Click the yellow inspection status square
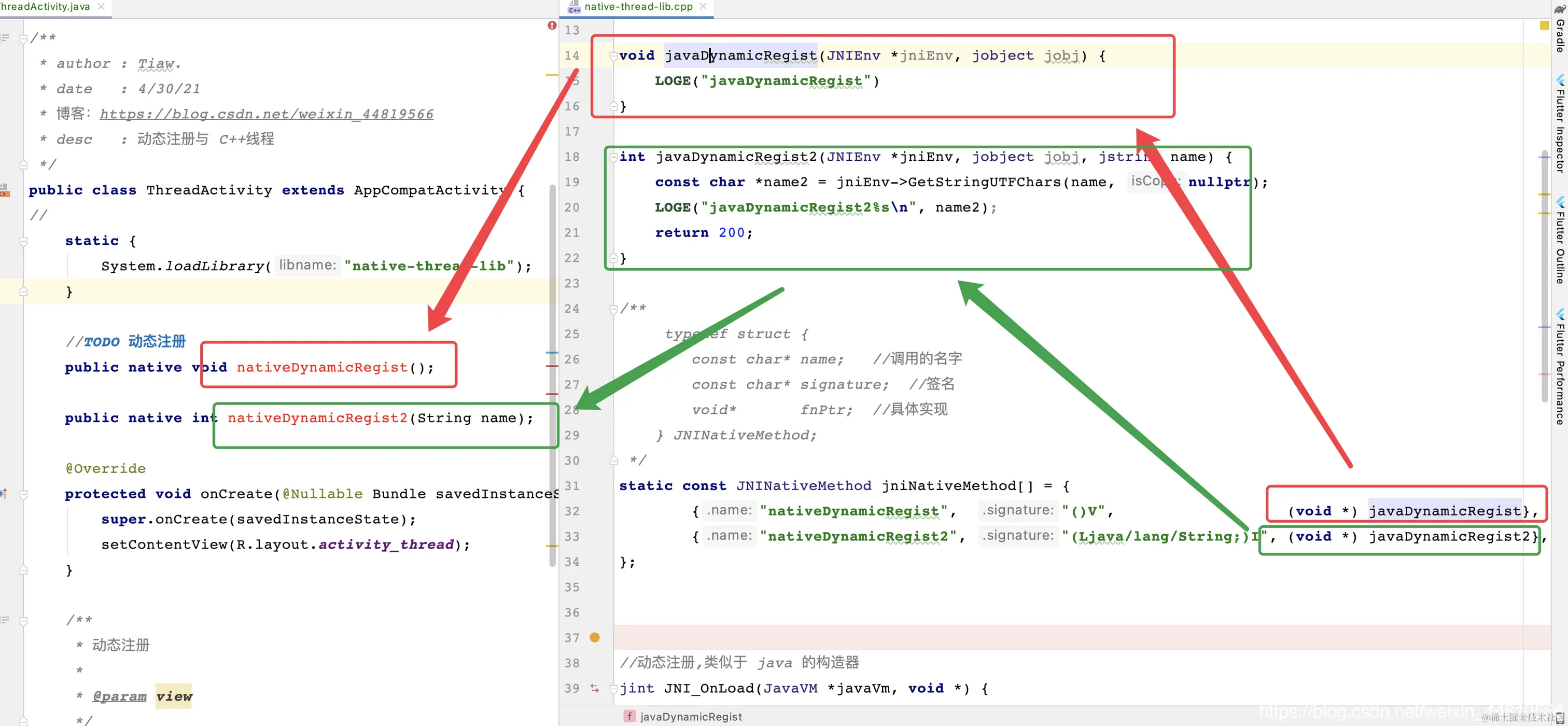The width and height of the screenshot is (1568, 726). coord(1544,25)
